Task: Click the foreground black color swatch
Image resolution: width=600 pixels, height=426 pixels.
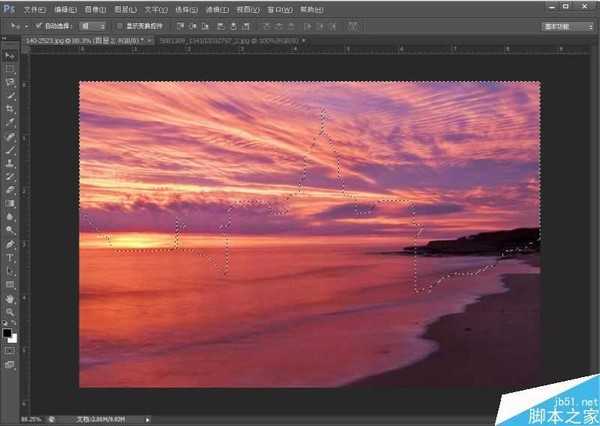Action: tap(7, 333)
